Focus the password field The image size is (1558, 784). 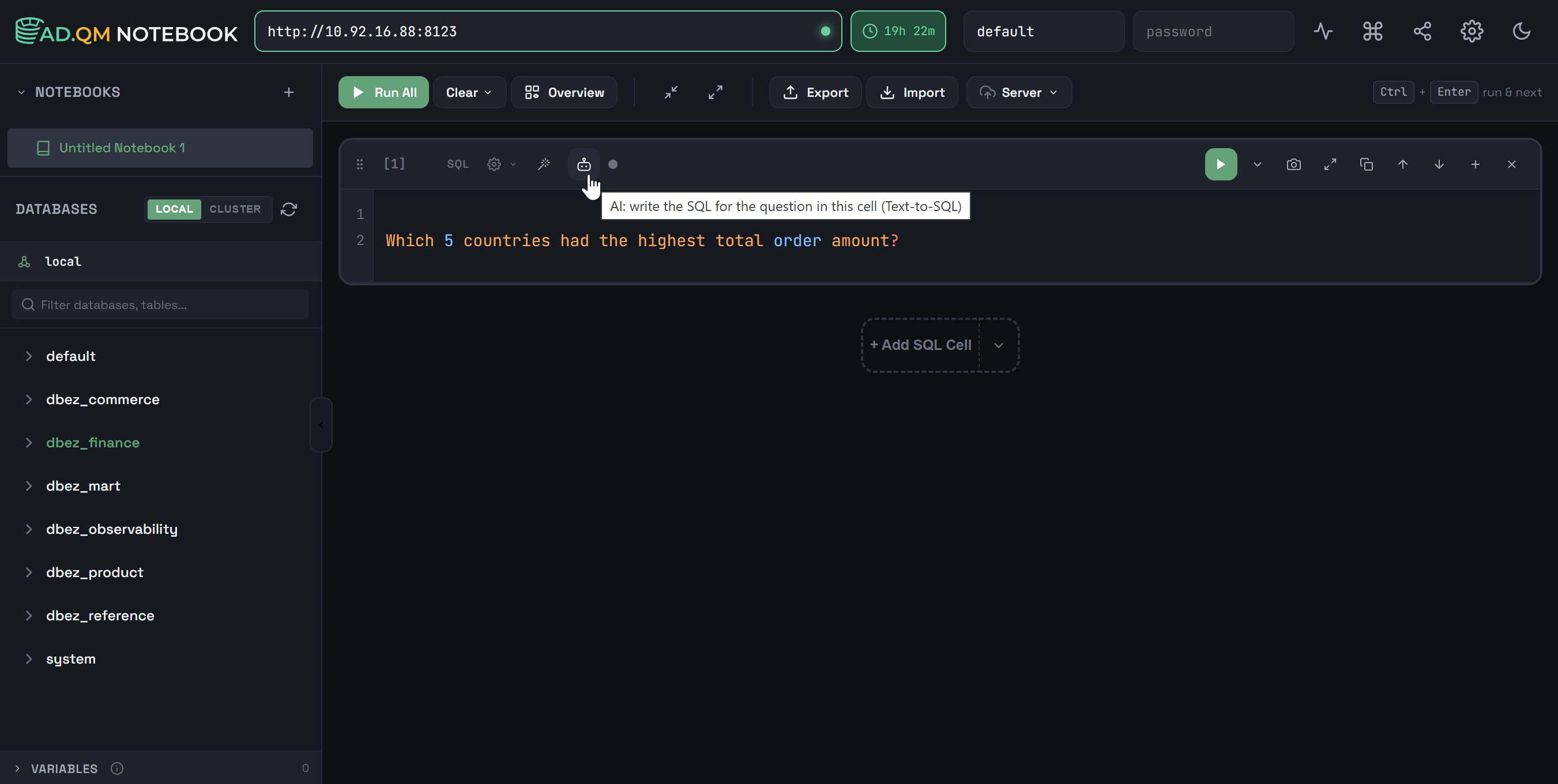[1213, 32]
